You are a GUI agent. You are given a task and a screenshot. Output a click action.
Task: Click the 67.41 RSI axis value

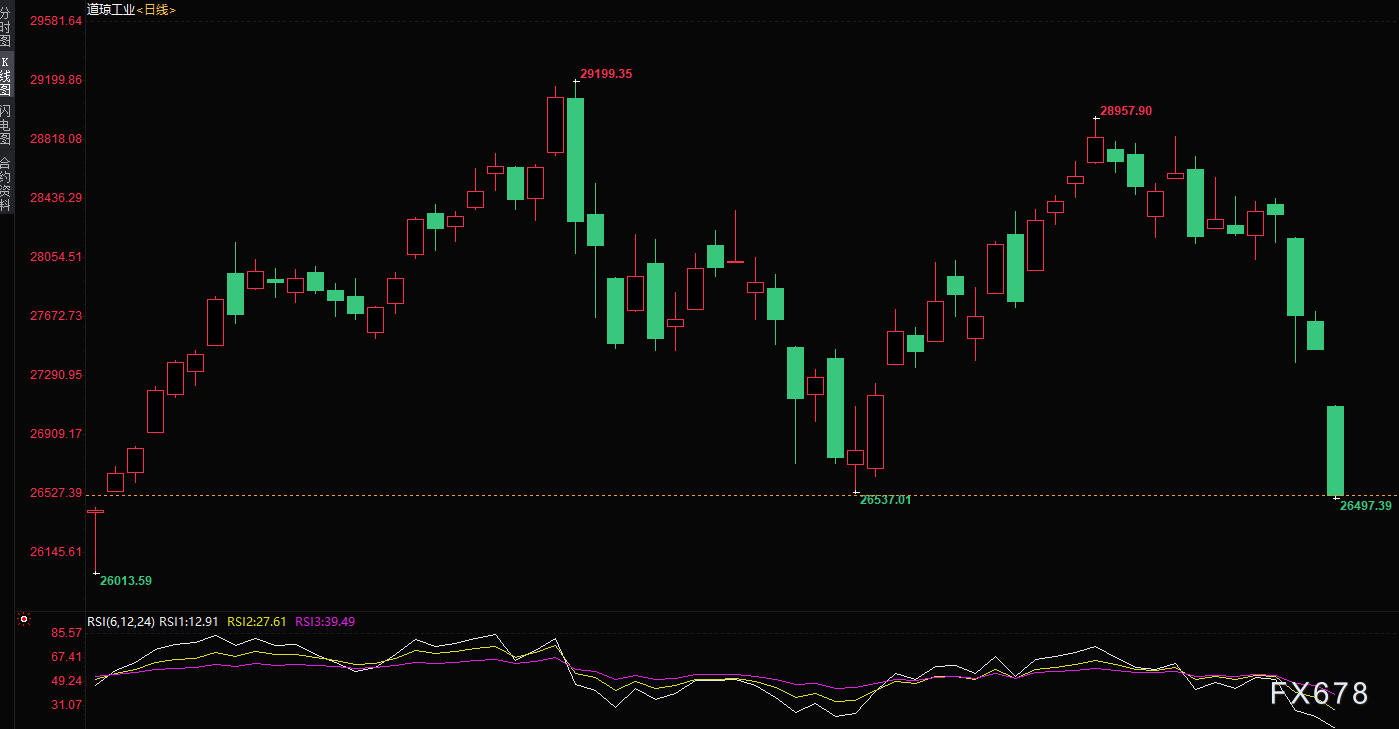(66, 657)
